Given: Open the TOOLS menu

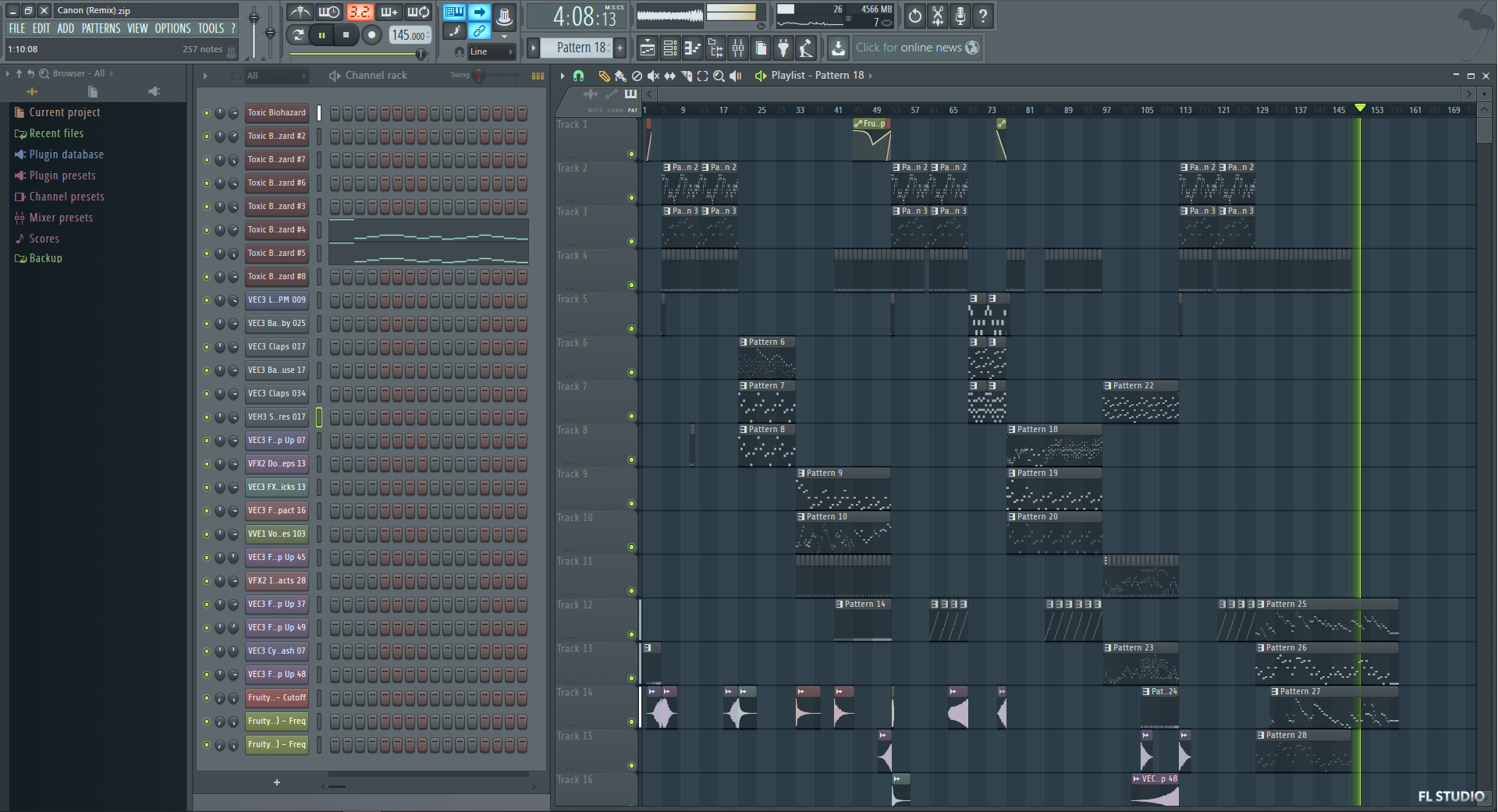Looking at the screenshot, I should [211, 28].
